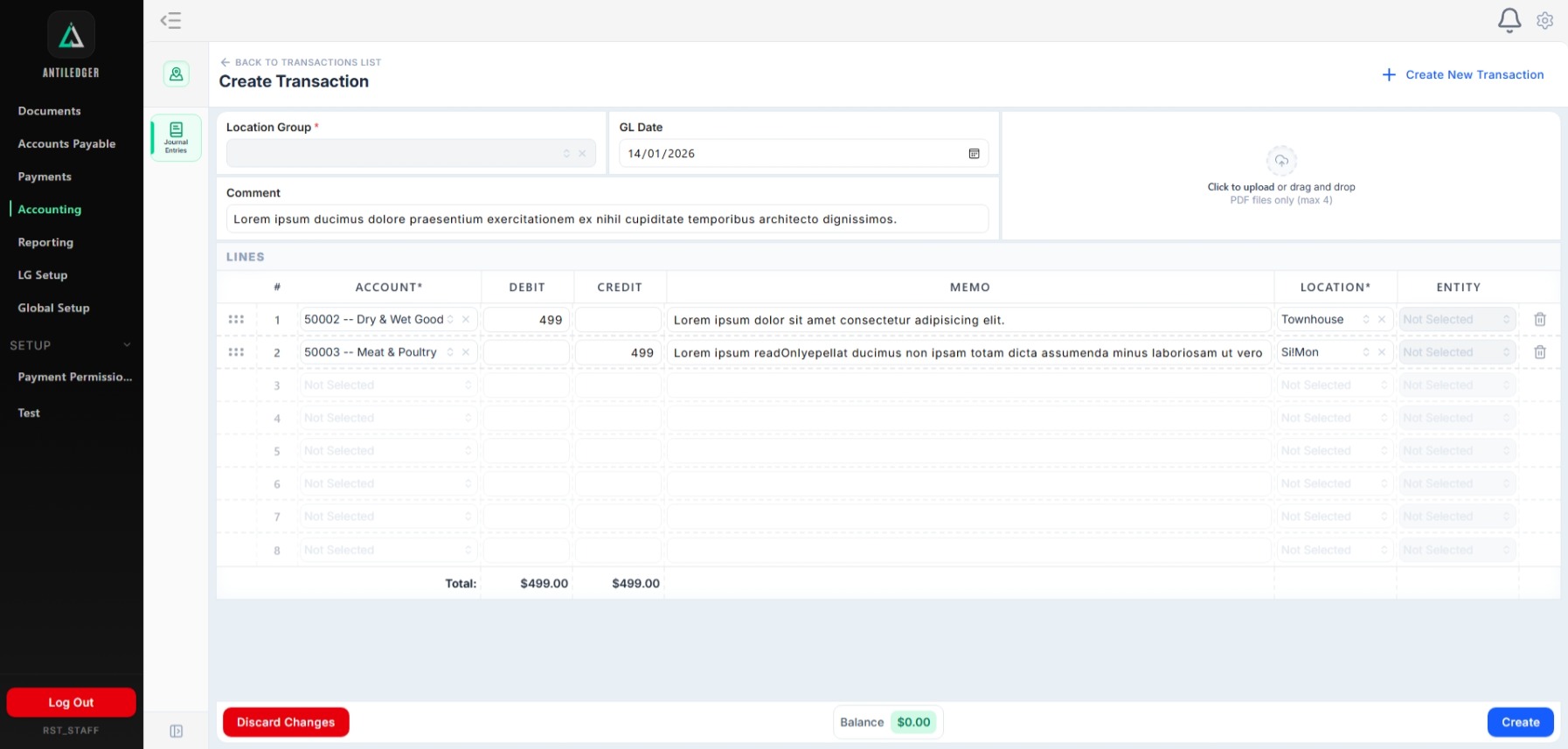Open entity dropdown on line 8
1568x749 pixels.
pos(1457,550)
